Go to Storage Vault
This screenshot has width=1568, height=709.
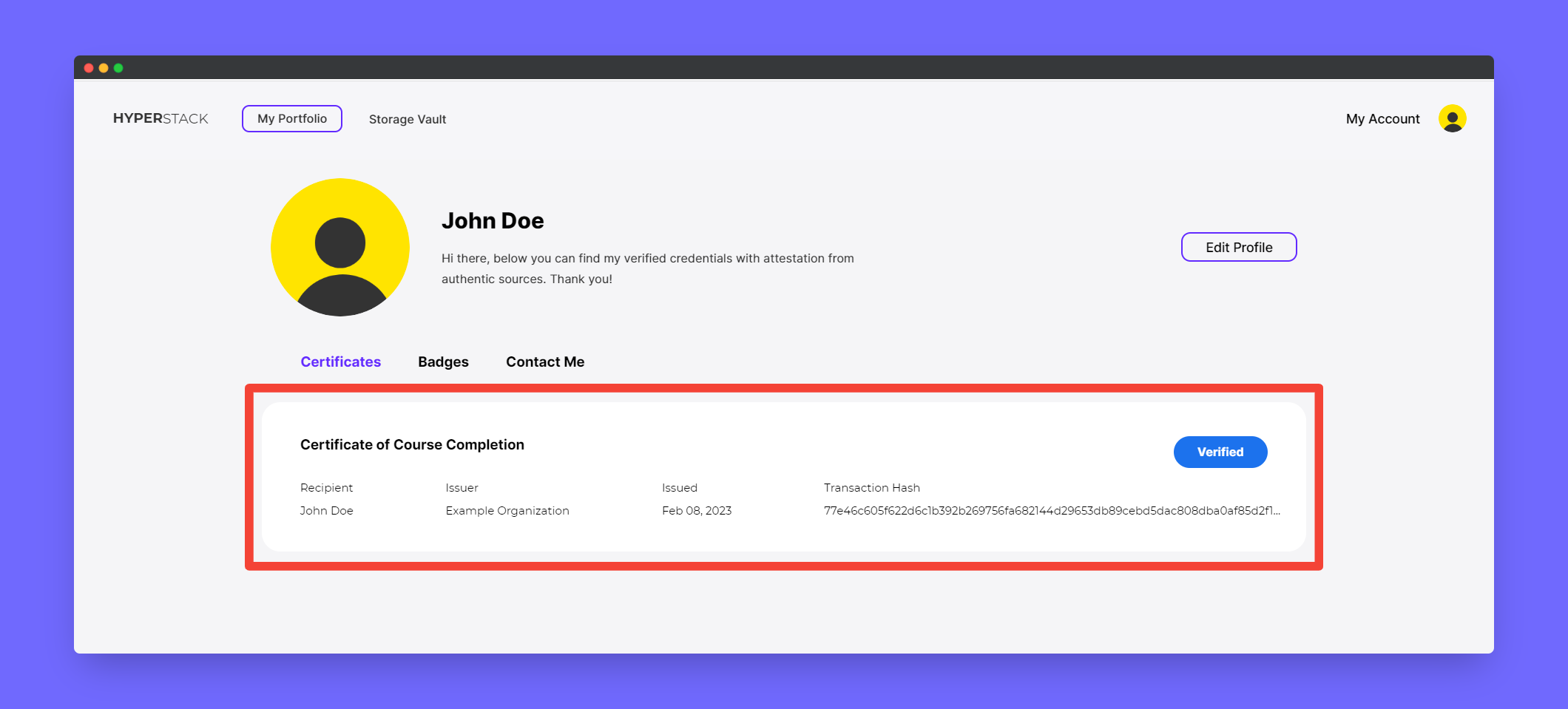click(408, 119)
